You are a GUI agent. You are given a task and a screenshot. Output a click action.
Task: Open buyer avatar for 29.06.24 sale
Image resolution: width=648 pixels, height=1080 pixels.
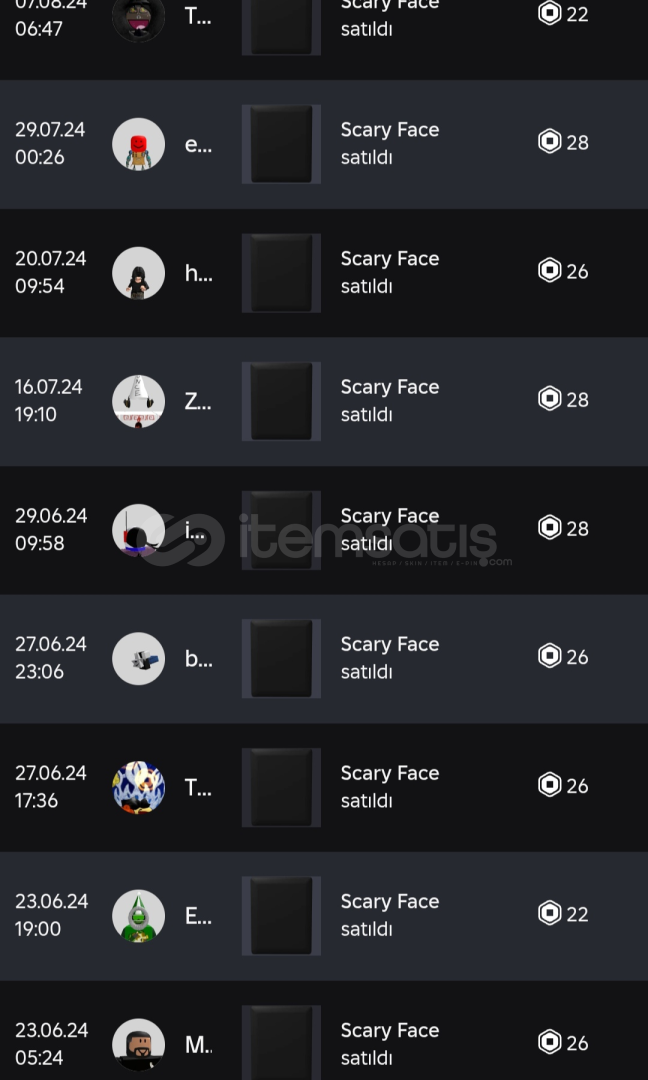138,530
